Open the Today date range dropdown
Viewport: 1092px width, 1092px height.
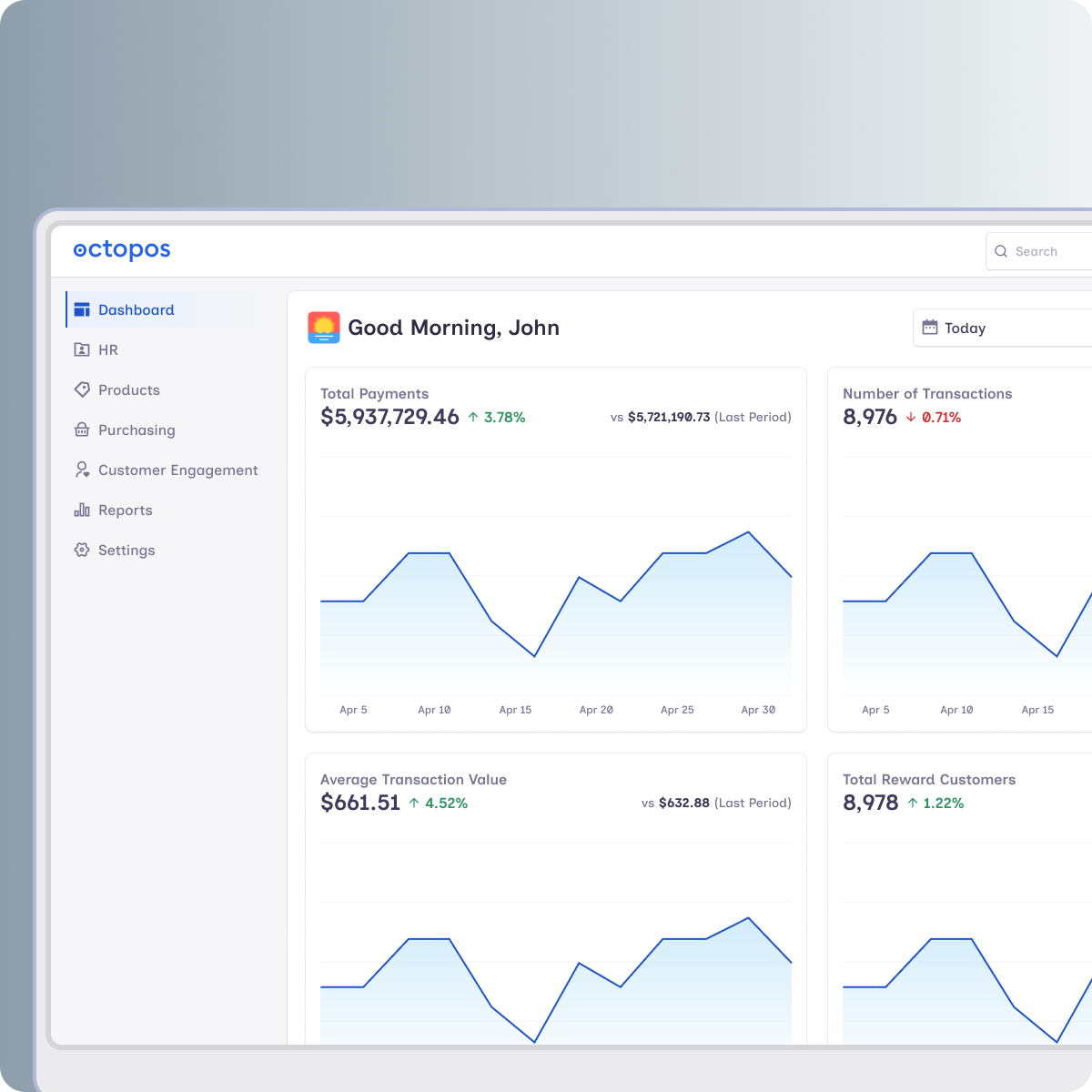(x=1003, y=328)
